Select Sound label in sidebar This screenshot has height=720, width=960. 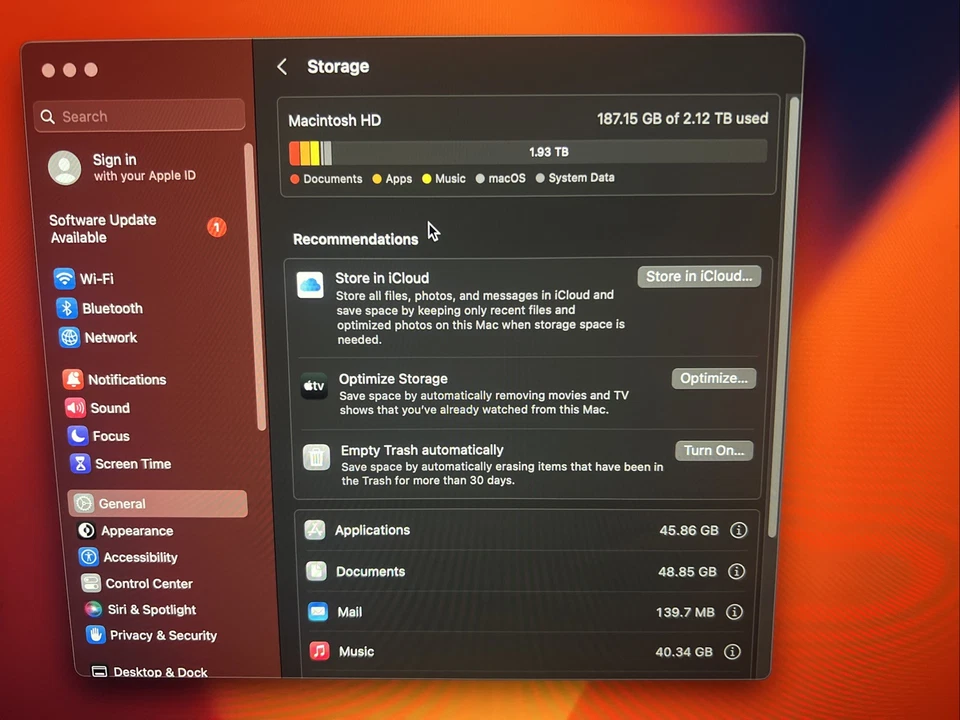[x=110, y=408]
